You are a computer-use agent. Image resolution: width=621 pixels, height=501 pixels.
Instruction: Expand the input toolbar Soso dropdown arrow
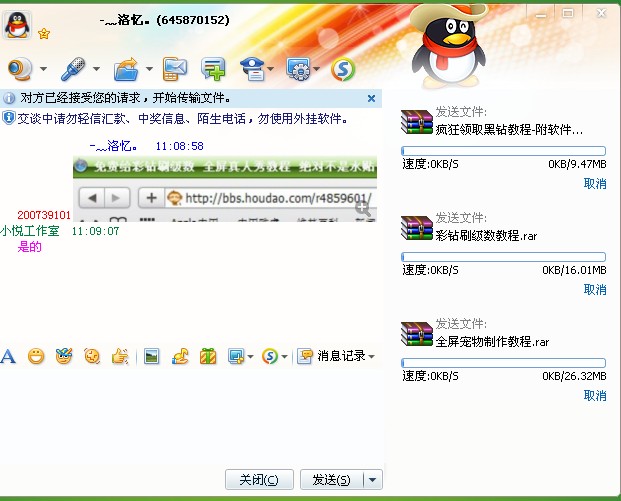pos(284,356)
